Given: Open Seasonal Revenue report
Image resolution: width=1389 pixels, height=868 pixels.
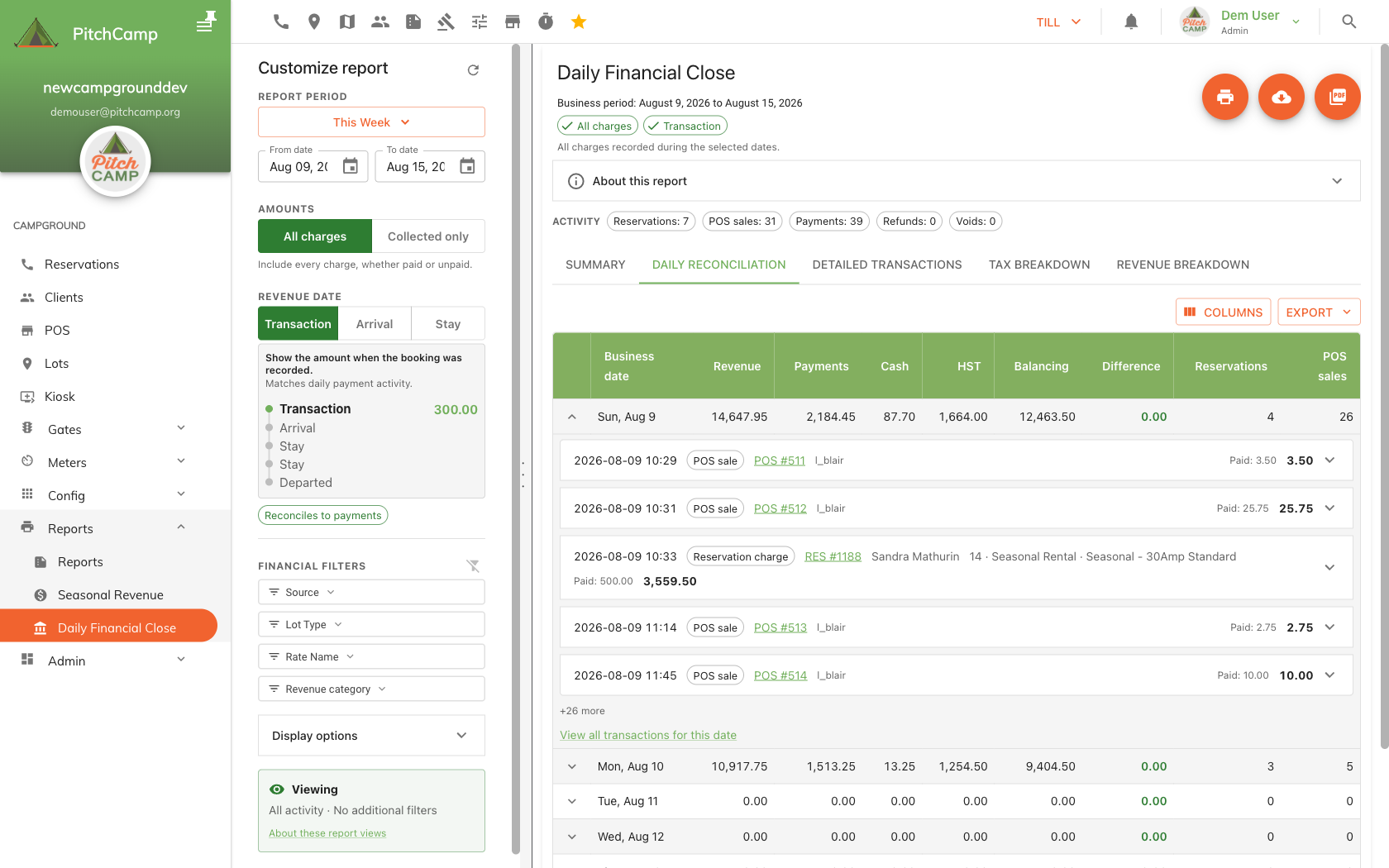Looking at the screenshot, I should (x=109, y=595).
